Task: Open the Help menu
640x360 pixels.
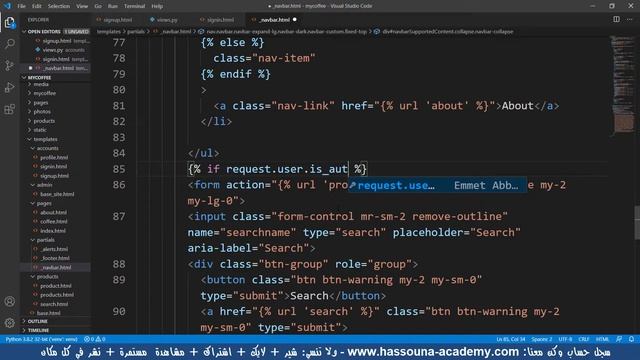Action: click(x=157, y=6)
